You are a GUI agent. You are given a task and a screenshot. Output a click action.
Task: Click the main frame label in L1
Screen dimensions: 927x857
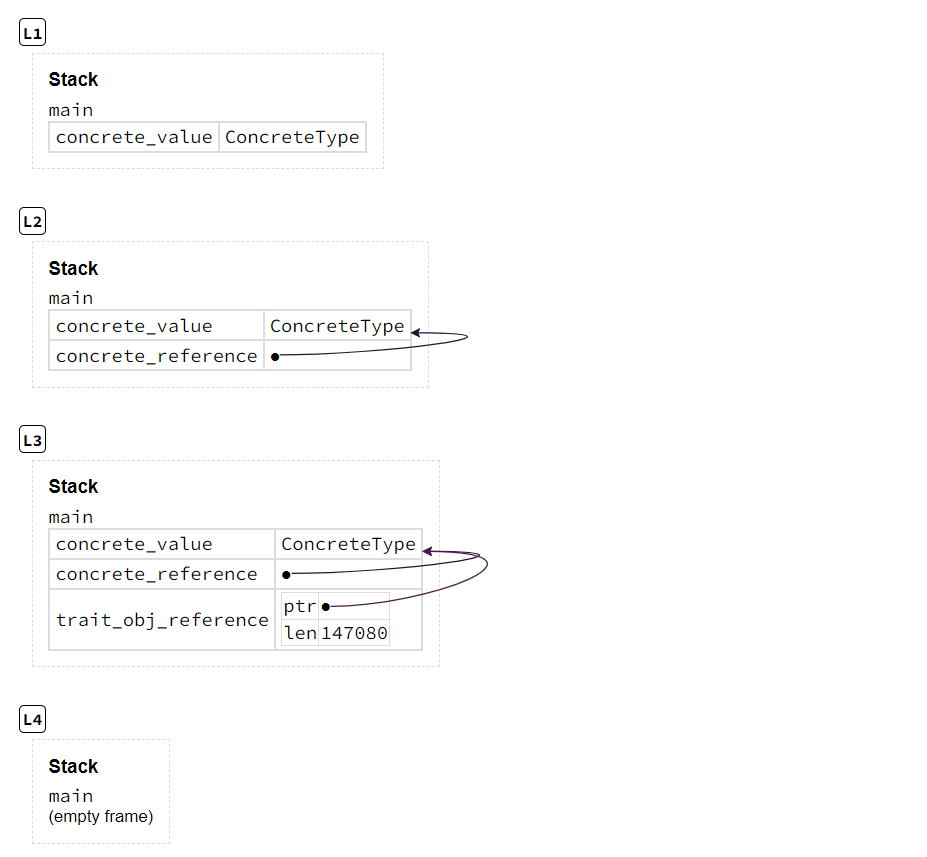click(71, 111)
